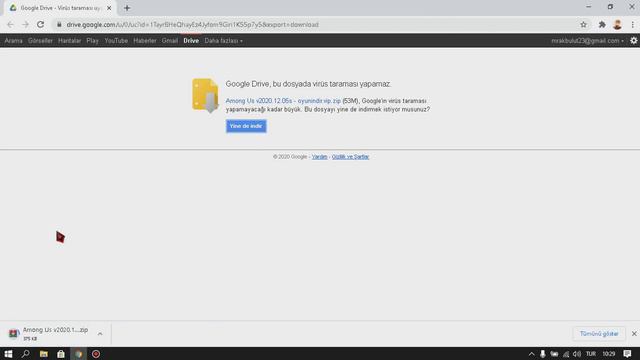Open Haritalar in Google bar

point(69,41)
